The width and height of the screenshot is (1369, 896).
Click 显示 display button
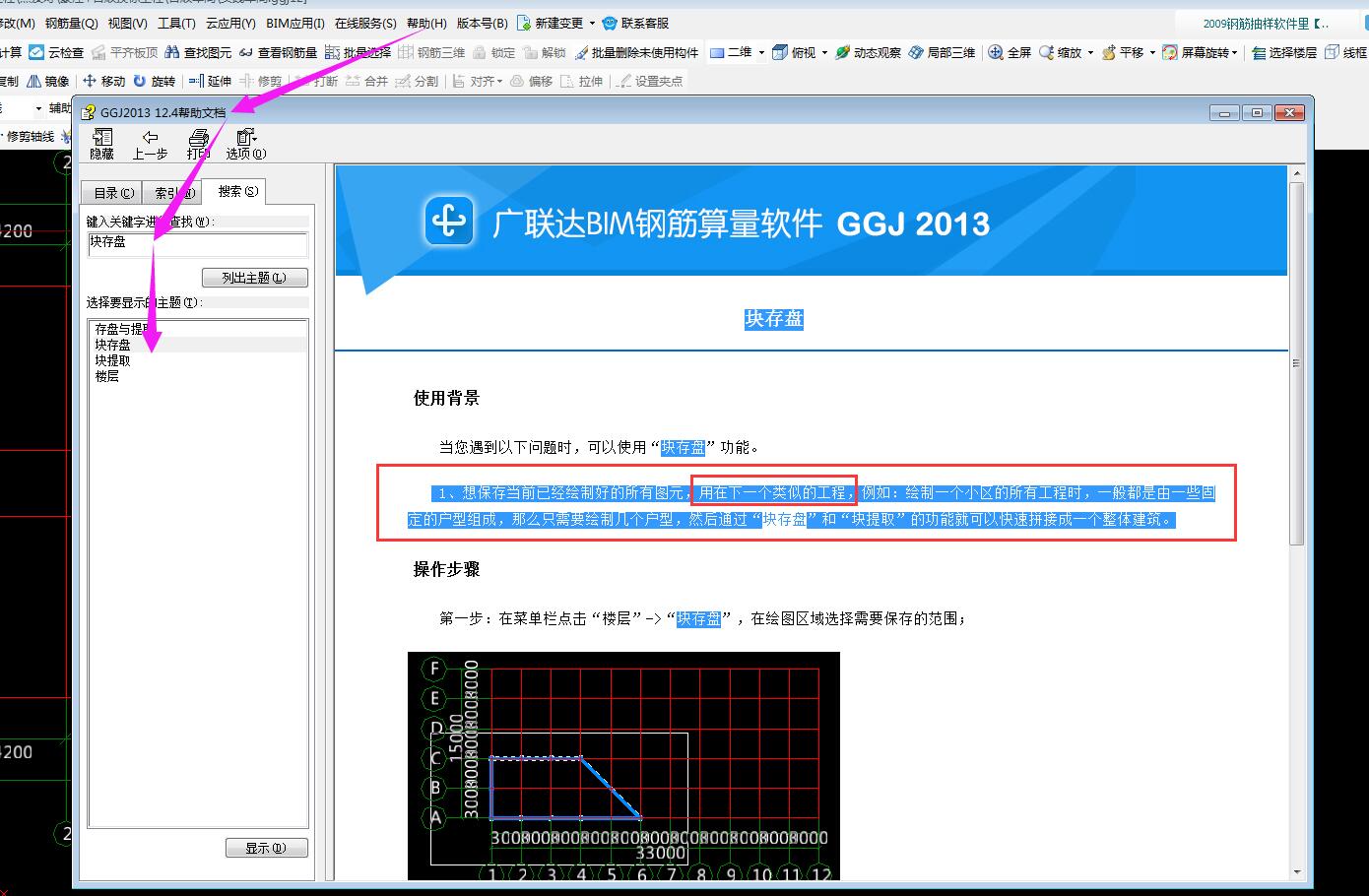(266, 848)
